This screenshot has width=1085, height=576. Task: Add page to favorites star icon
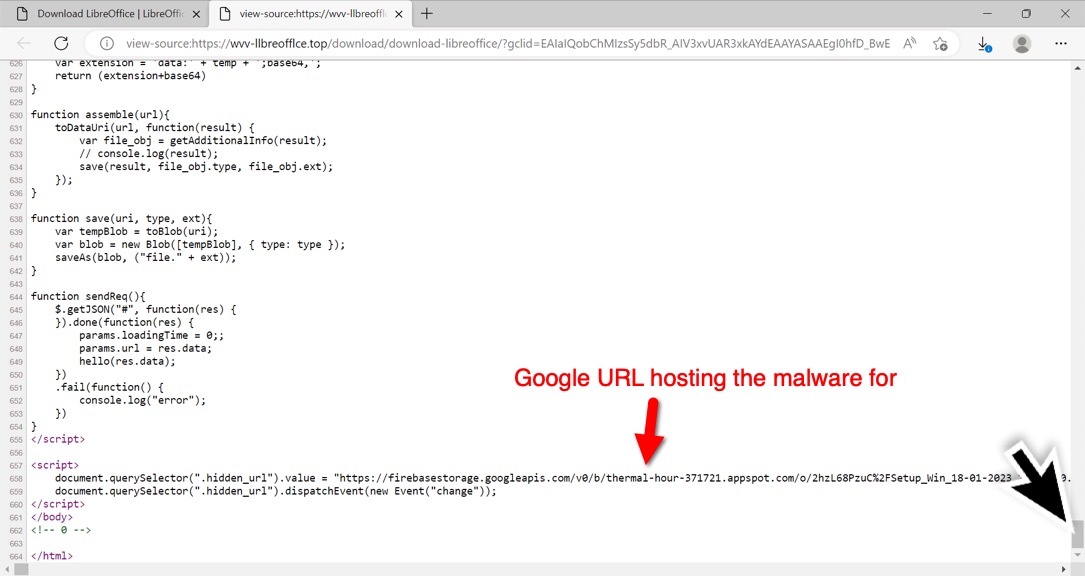click(x=940, y=44)
